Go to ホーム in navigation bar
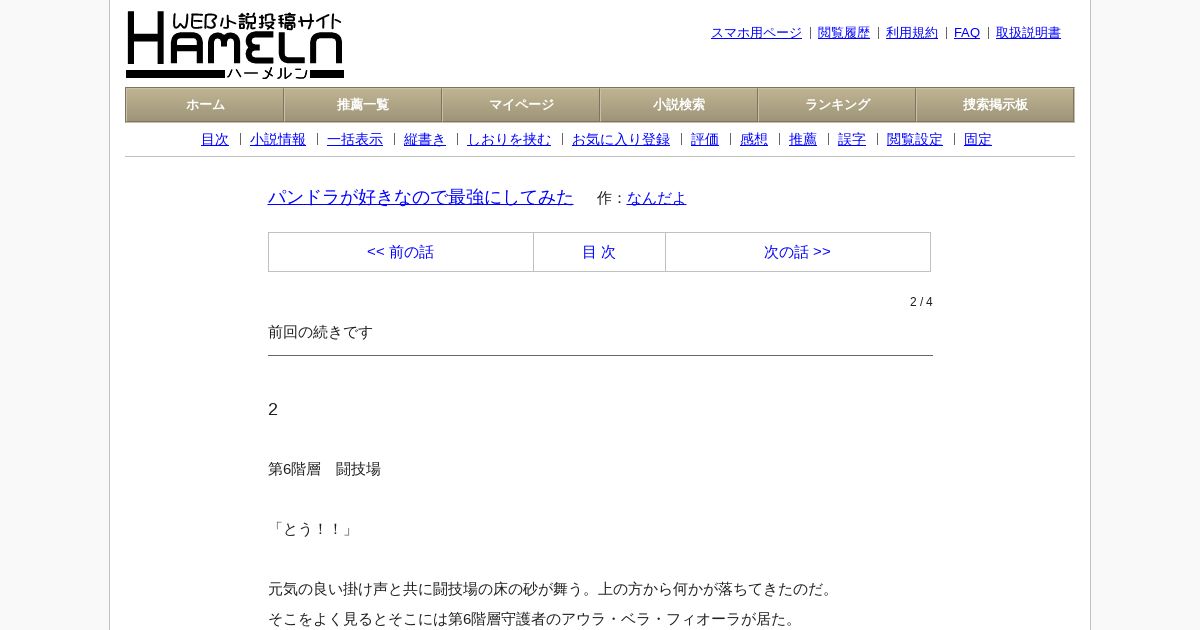This screenshot has height=630, width=1200. tap(205, 105)
